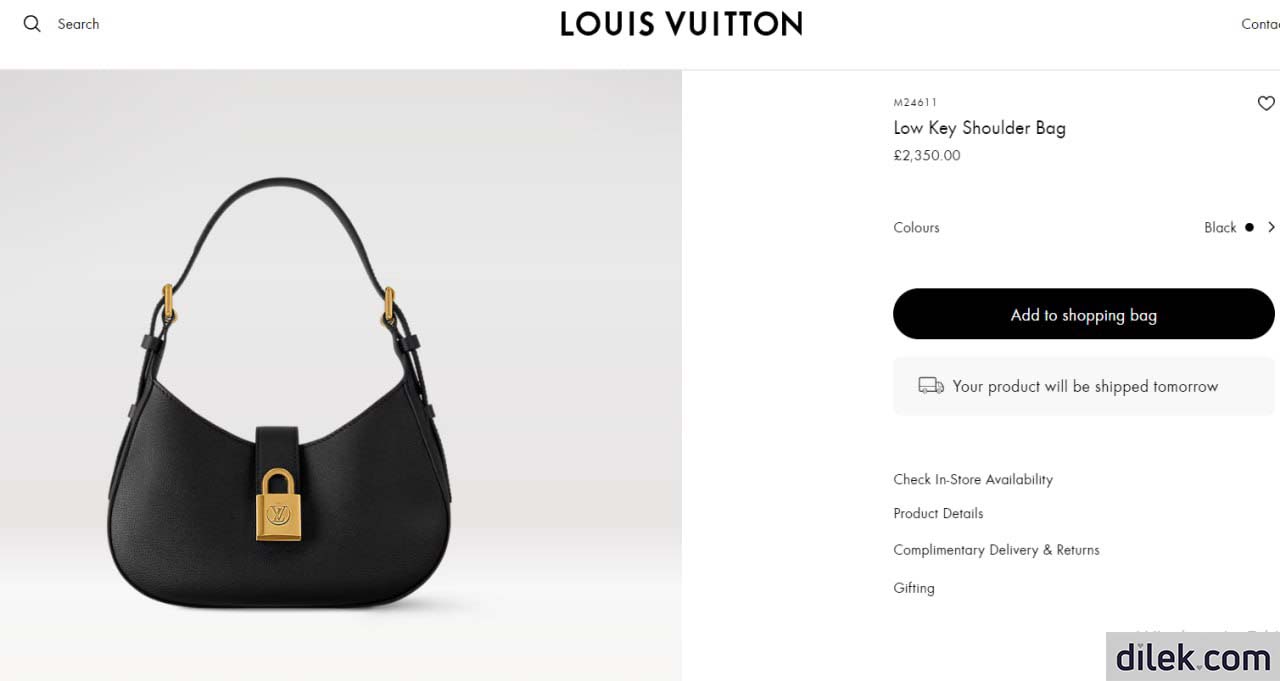Click the Black colour name label

coord(1220,227)
